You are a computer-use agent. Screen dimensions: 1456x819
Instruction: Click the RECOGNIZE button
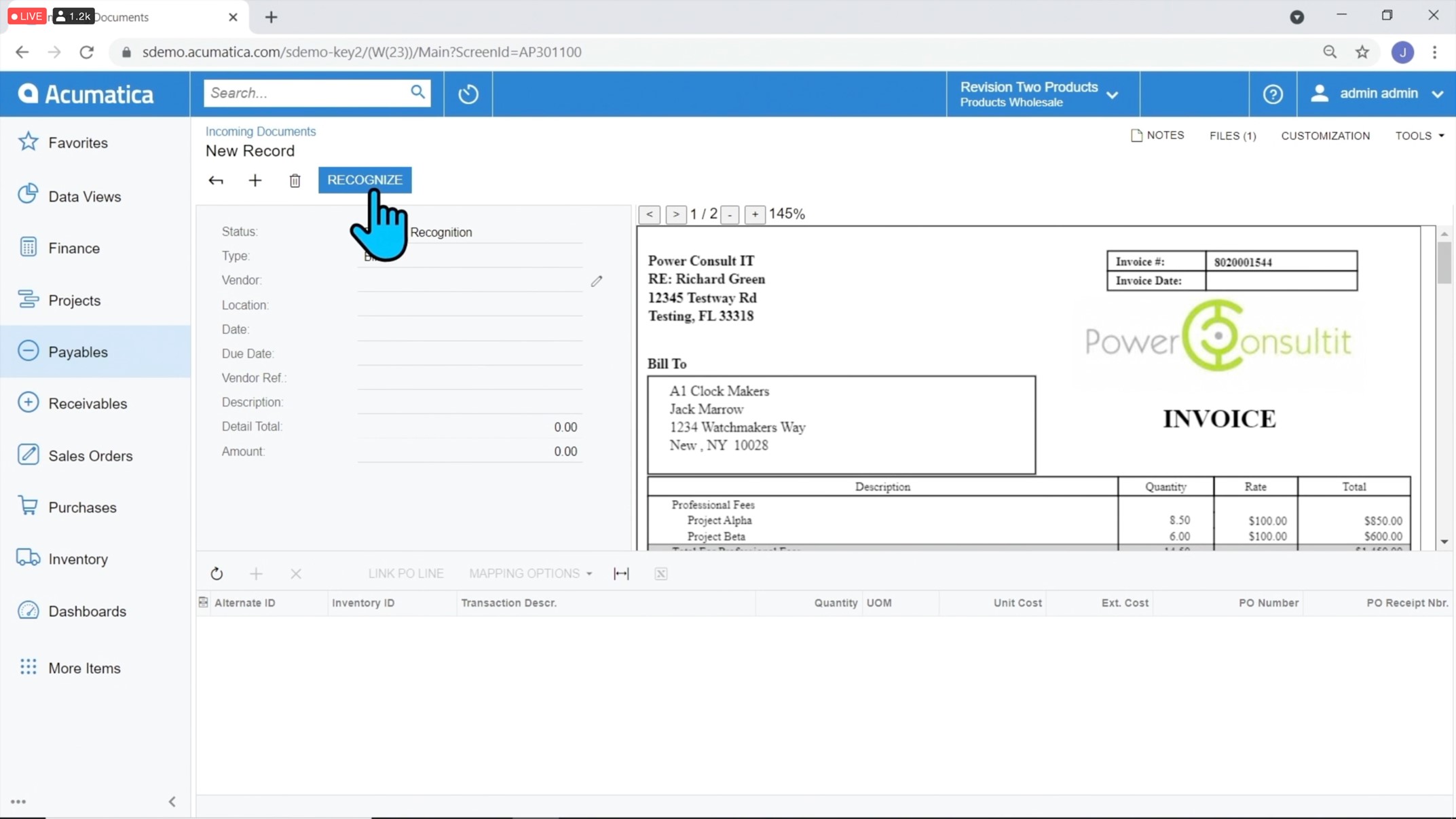click(x=365, y=180)
